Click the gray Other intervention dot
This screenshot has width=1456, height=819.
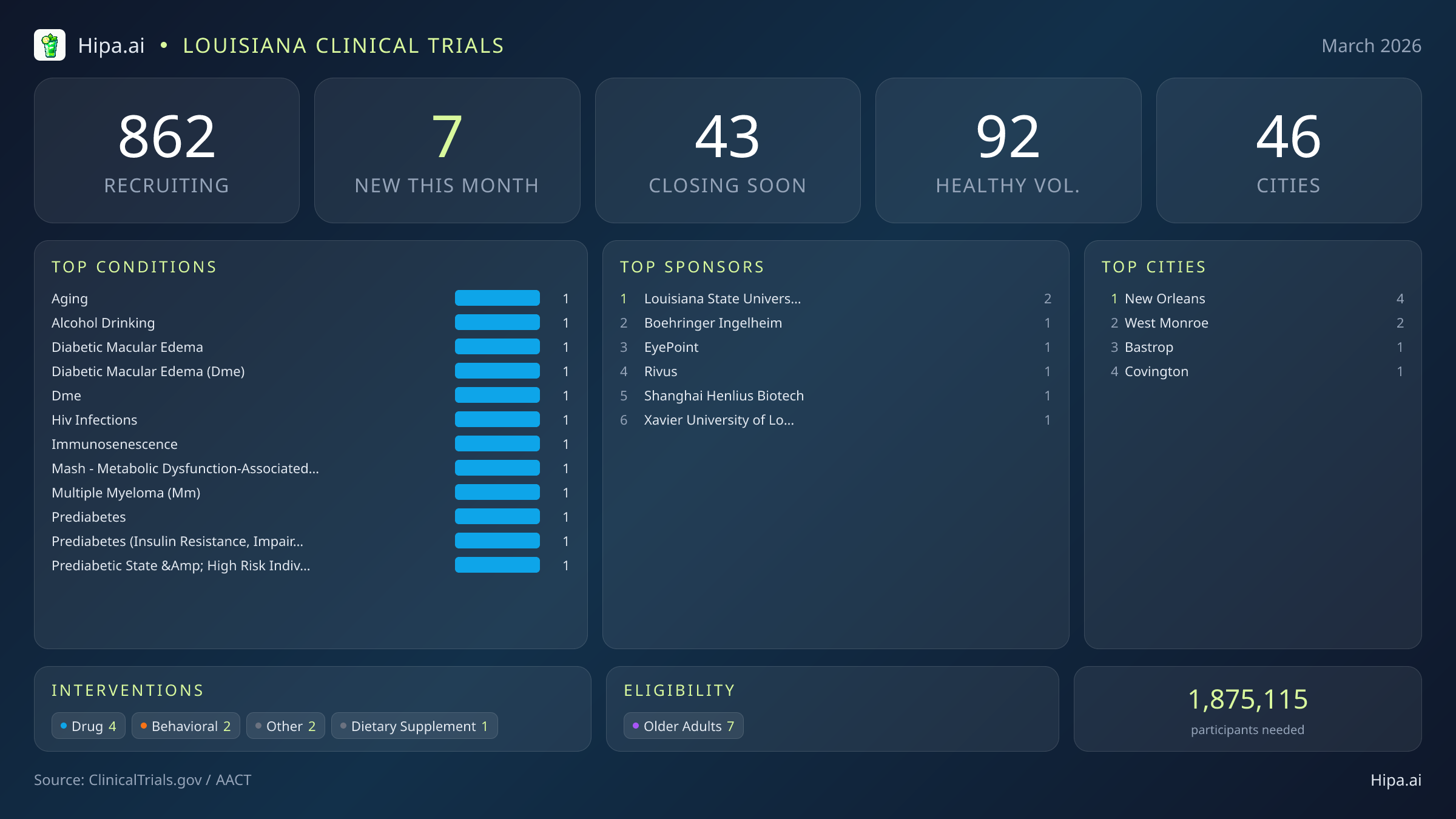click(258, 726)
